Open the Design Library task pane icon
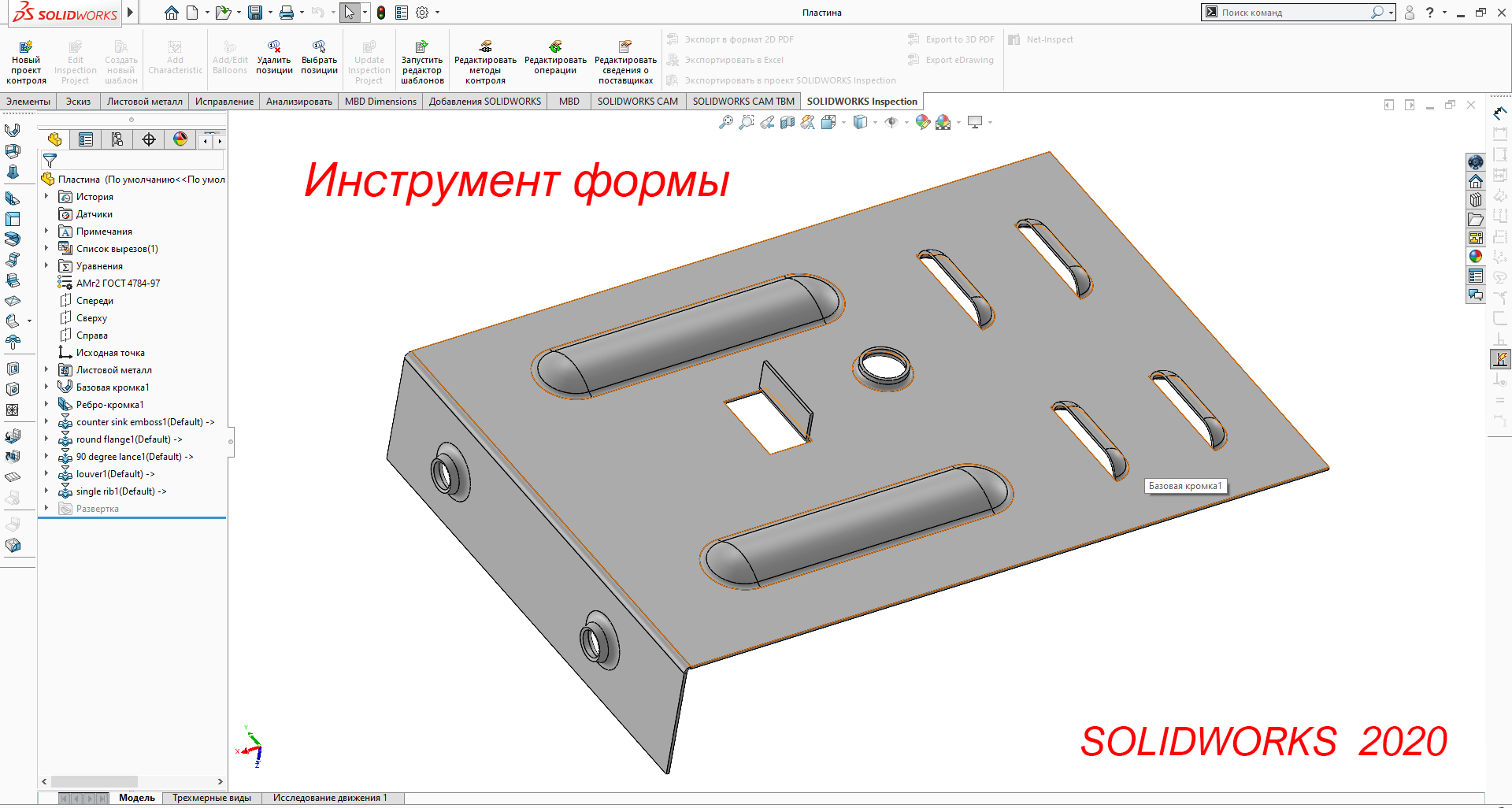The height and width of the screenshot is (808, 1512). pyautogui.click(x=1476, y=200)
